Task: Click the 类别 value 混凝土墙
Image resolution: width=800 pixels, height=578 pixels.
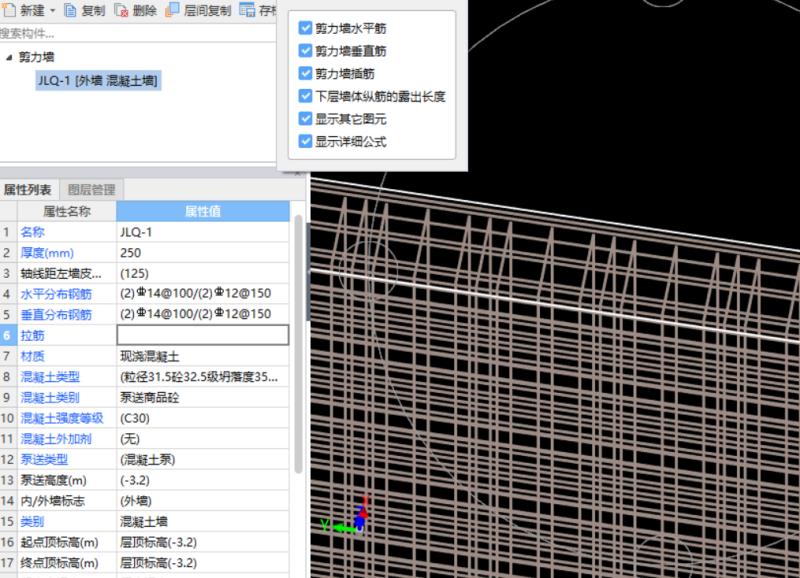Action: (203, 521)
